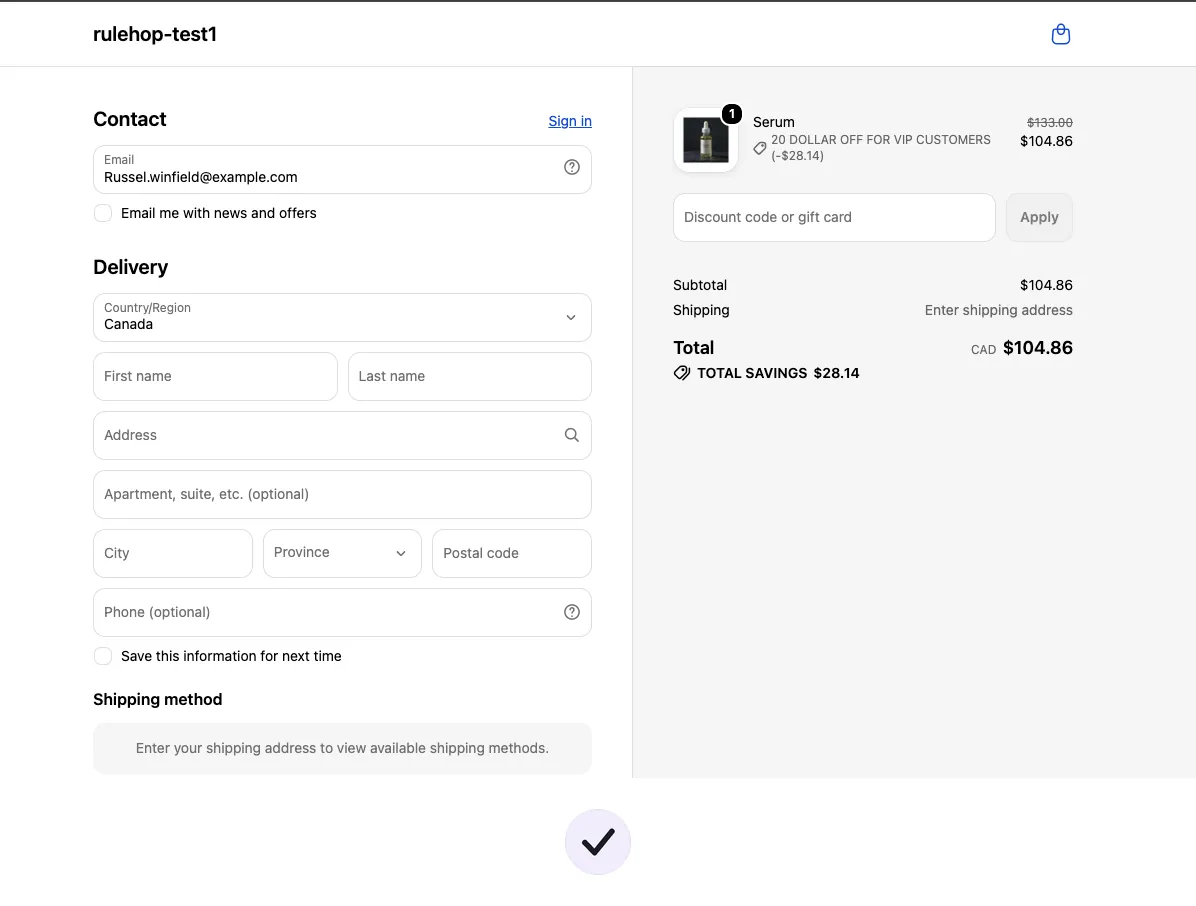Click the Total Savings tag icon

coord(682,373)
